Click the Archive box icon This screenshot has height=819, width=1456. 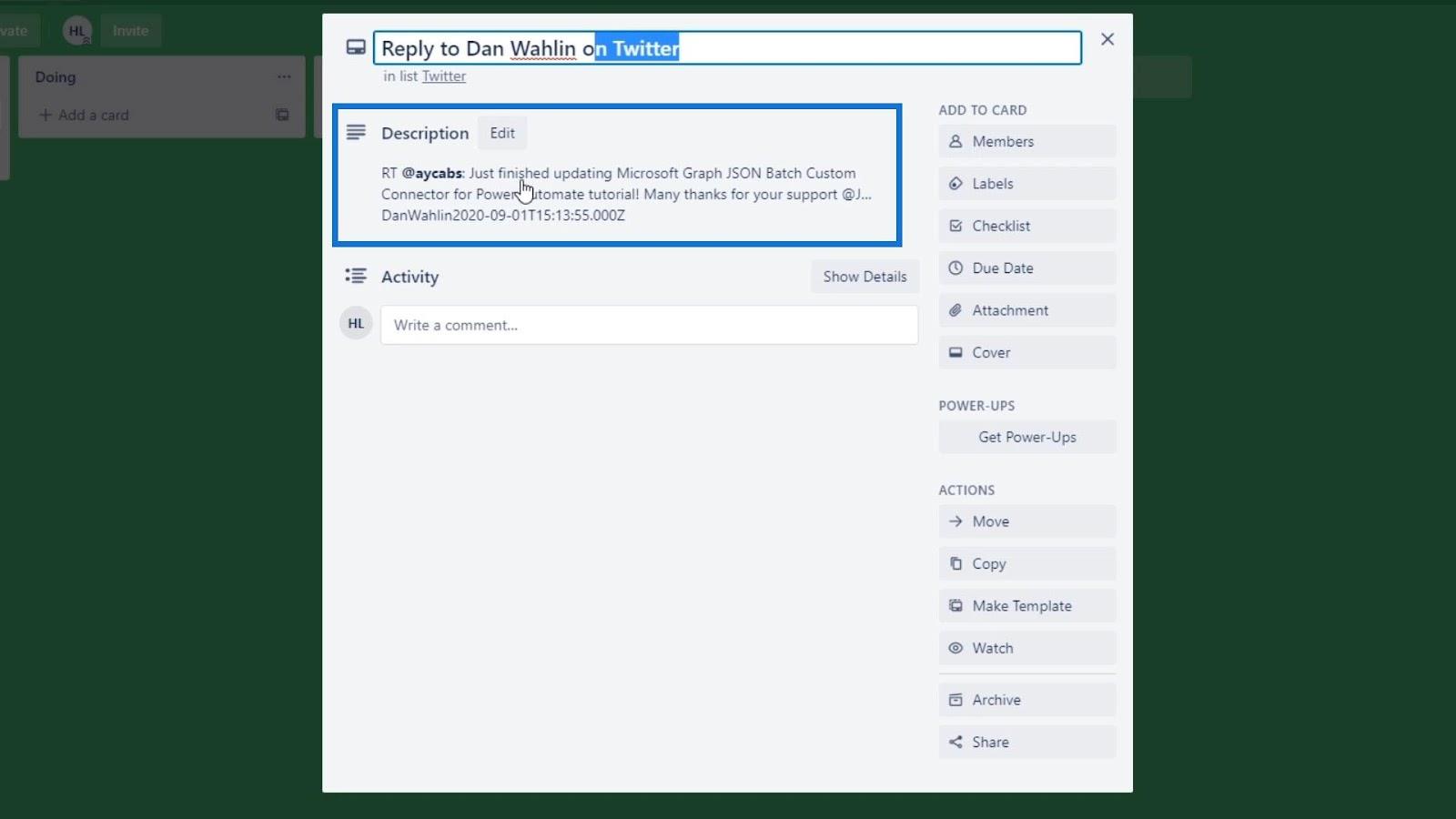[955, 700]
